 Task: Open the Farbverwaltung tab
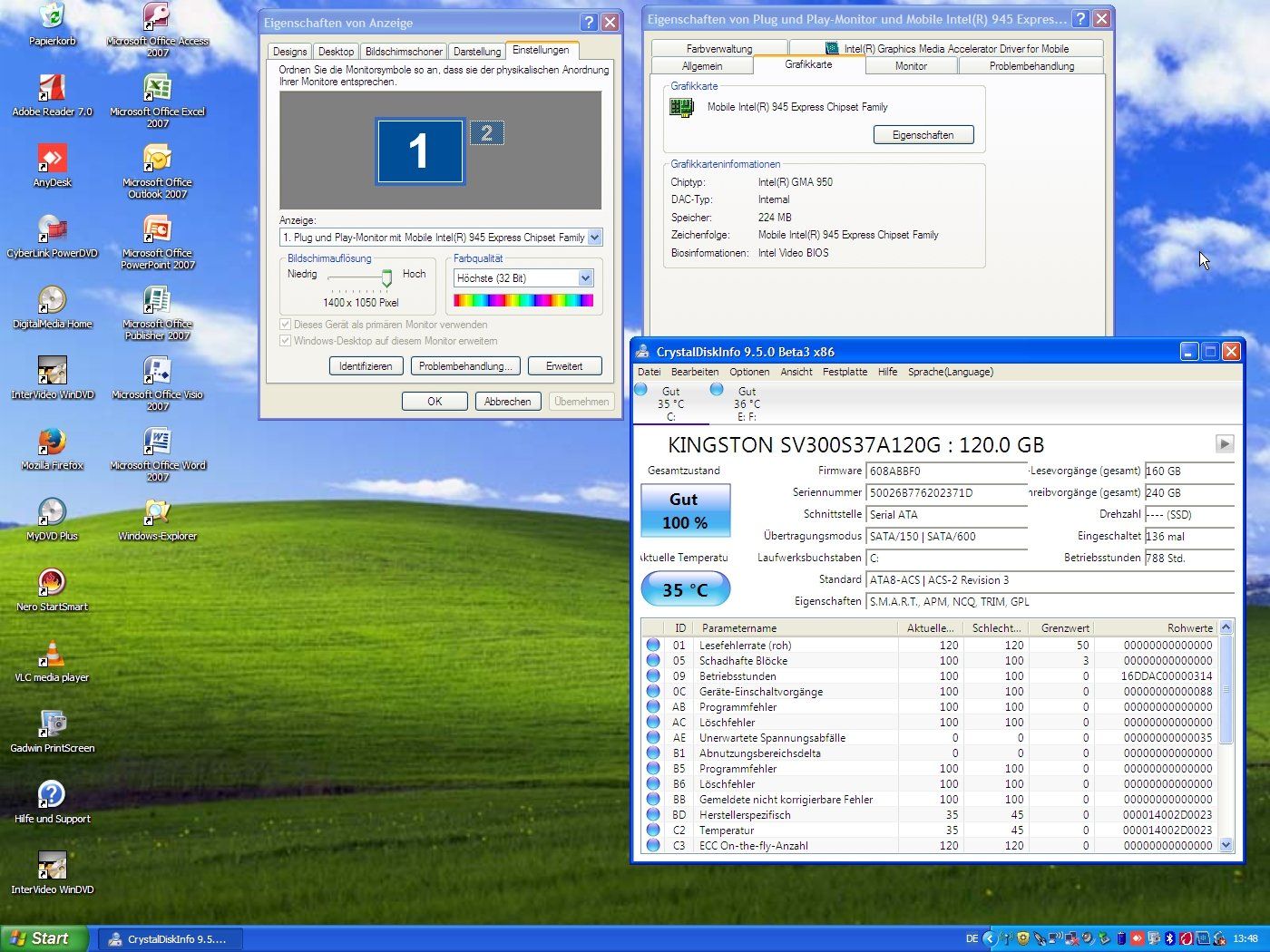click(x=719, y=49)
